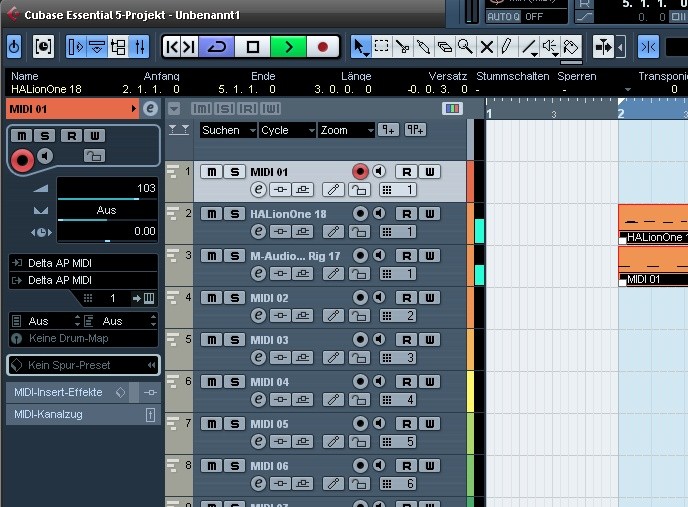
Task: Click the MIDI 01 inspector title tab
Action: pyautogui.click(x=72, y=109)
